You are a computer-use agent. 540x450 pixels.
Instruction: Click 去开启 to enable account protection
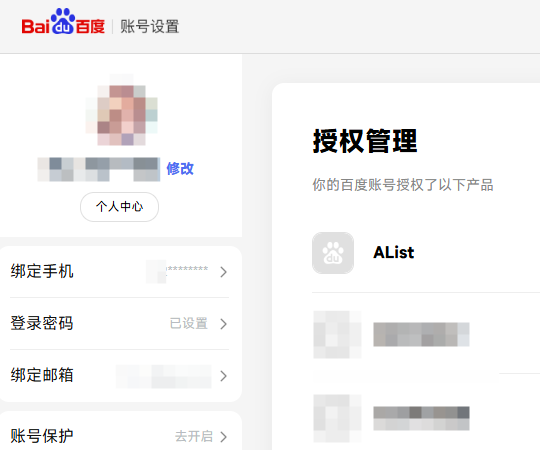tap(194, 436)
